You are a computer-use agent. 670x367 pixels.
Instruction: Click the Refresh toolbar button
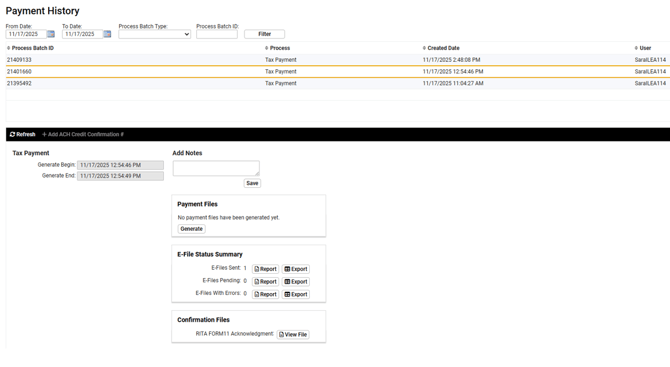tap(22, 134)
